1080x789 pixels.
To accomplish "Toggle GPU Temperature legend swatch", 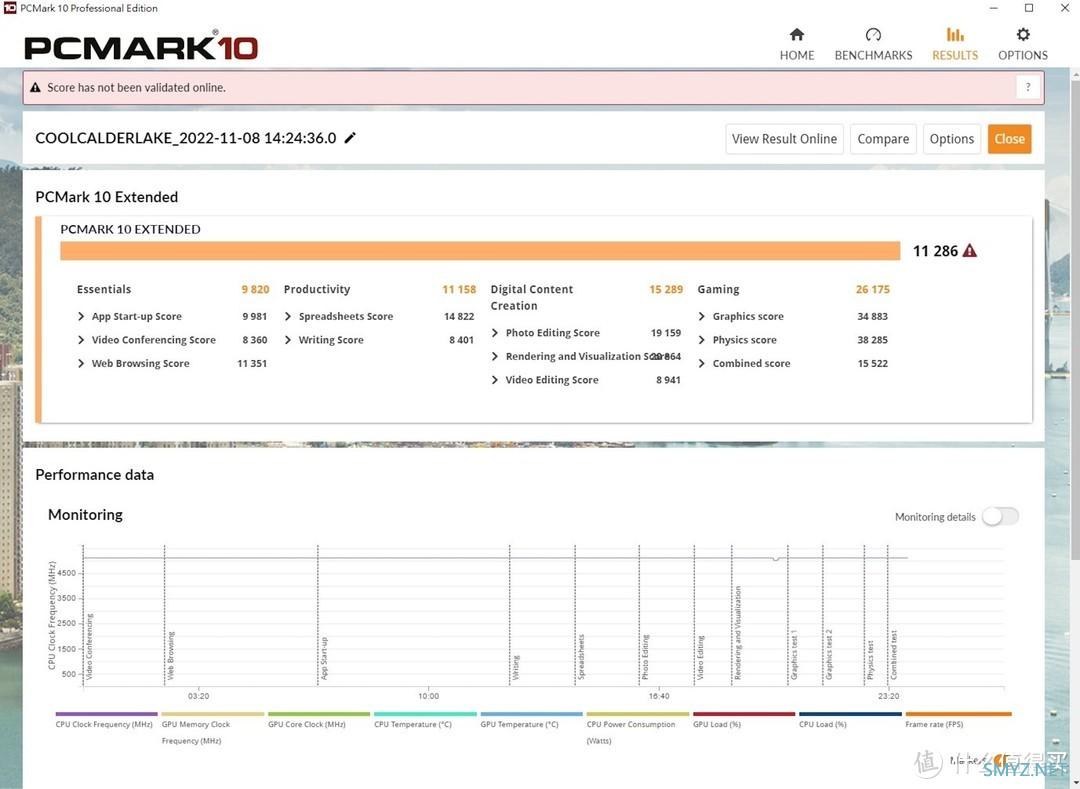I will click(531, 714).
